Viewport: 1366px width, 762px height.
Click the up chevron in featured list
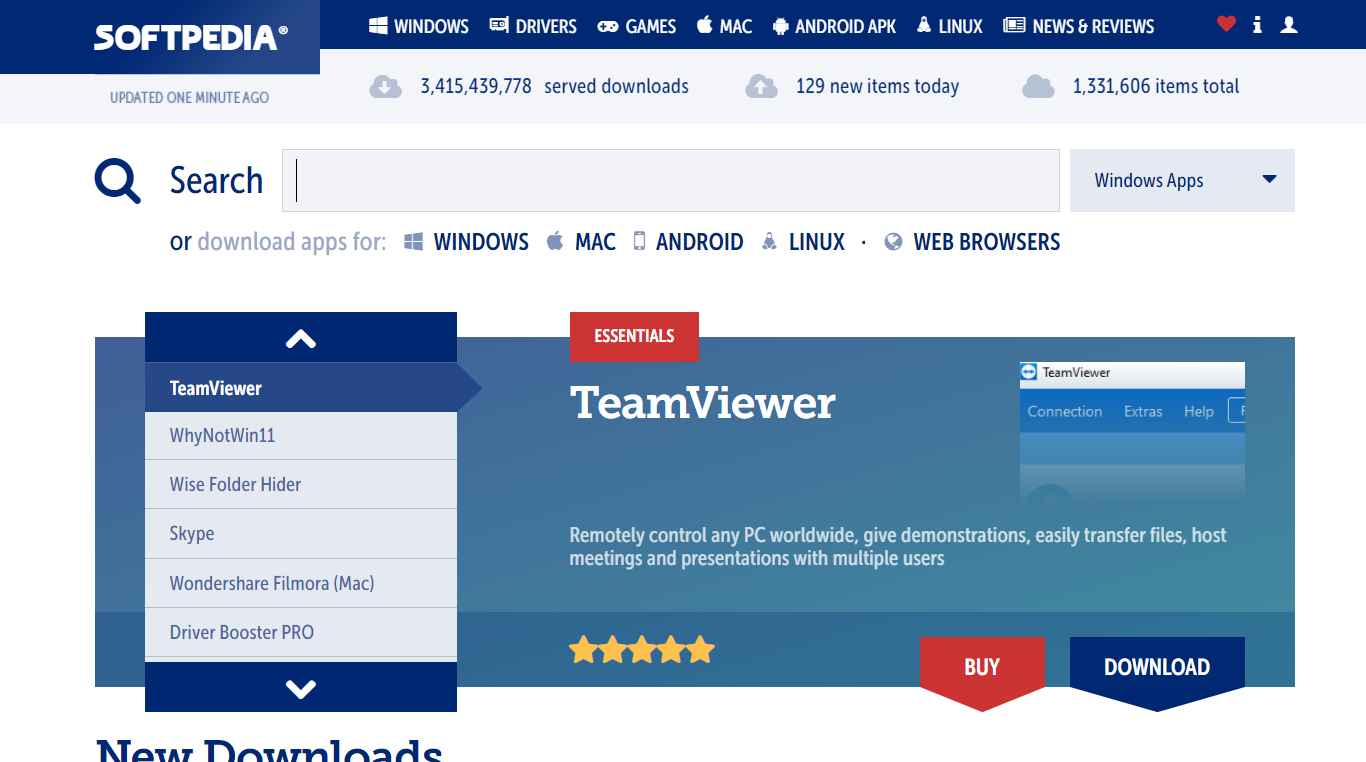tap(301, 338)
